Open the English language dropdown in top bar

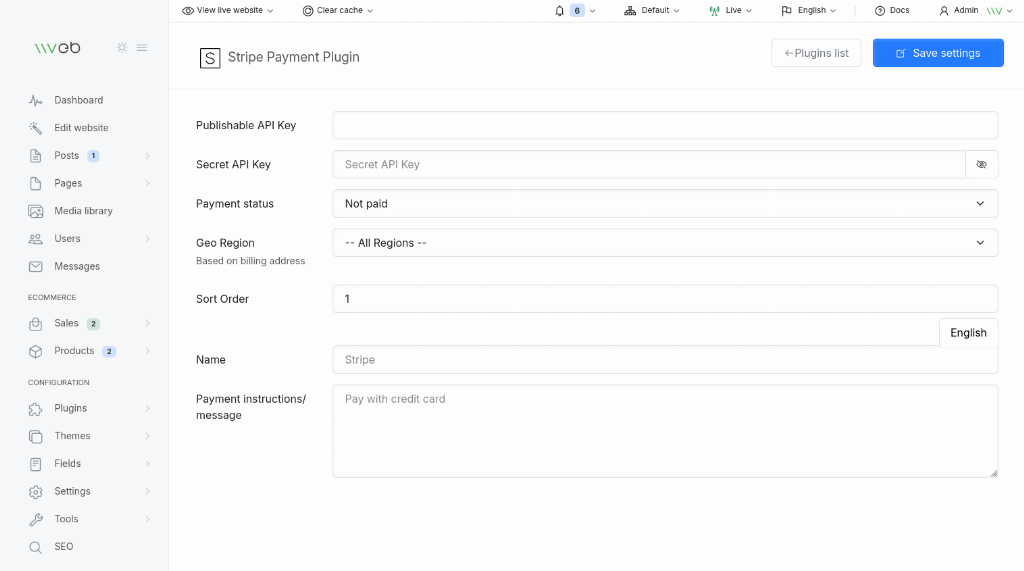808,10
